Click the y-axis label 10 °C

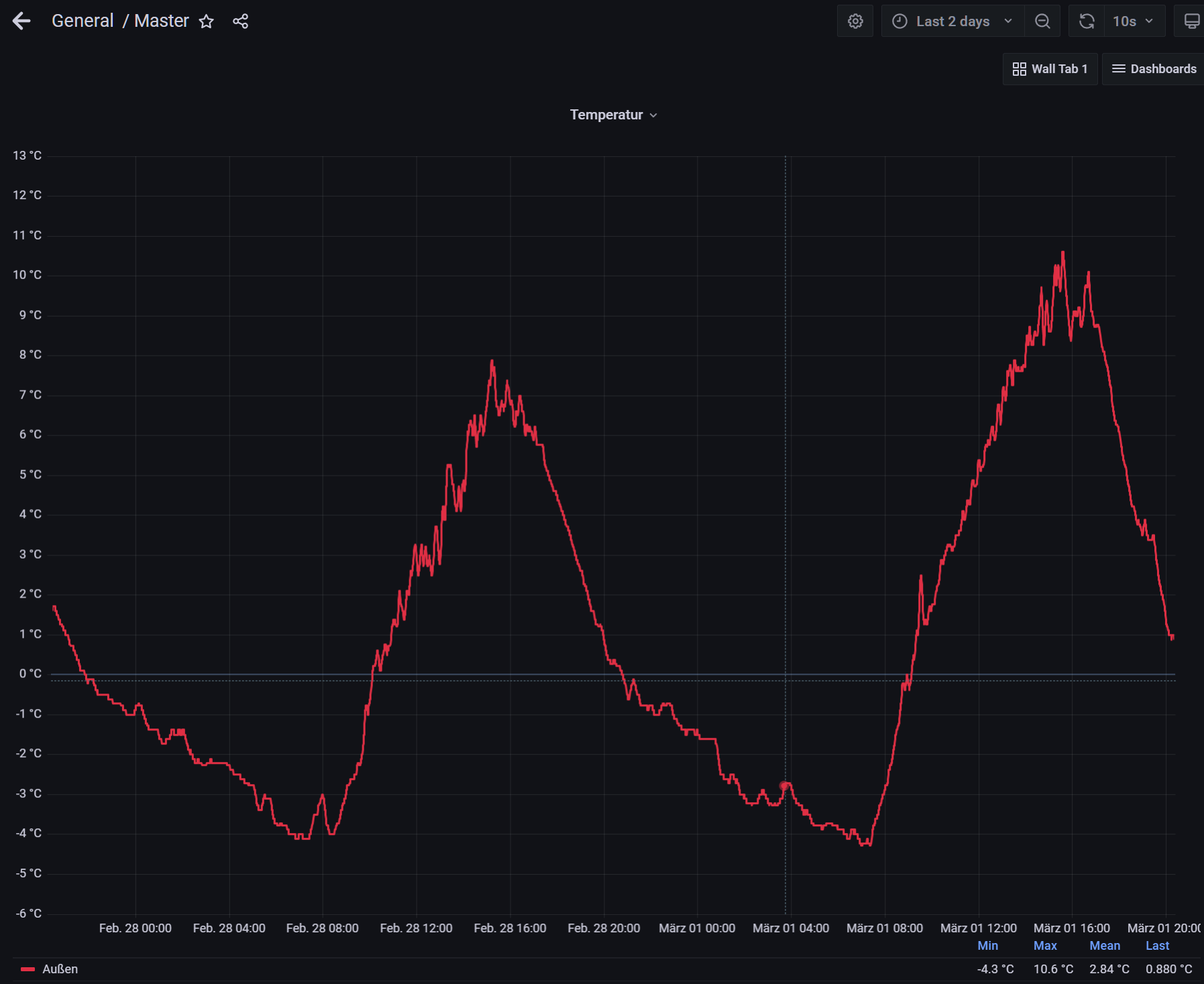tap(27, 275)
